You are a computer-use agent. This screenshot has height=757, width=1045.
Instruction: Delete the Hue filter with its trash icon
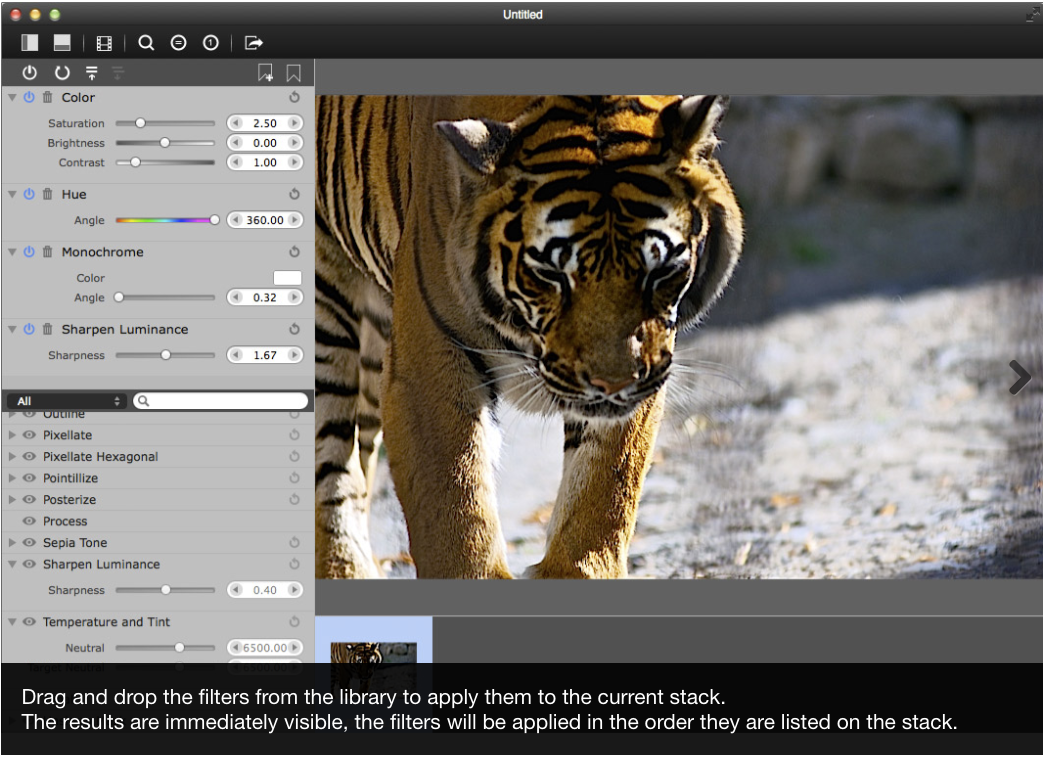[47, 194]
